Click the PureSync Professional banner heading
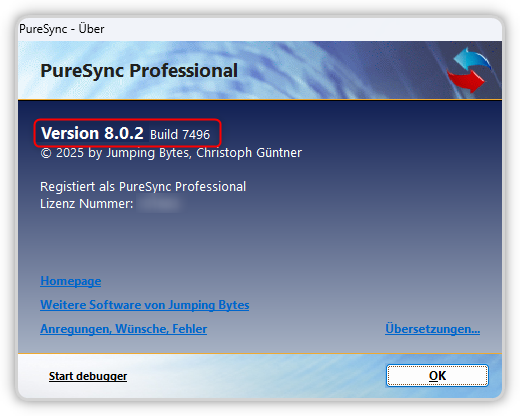The image size is (520, 416). coord(139,71)
